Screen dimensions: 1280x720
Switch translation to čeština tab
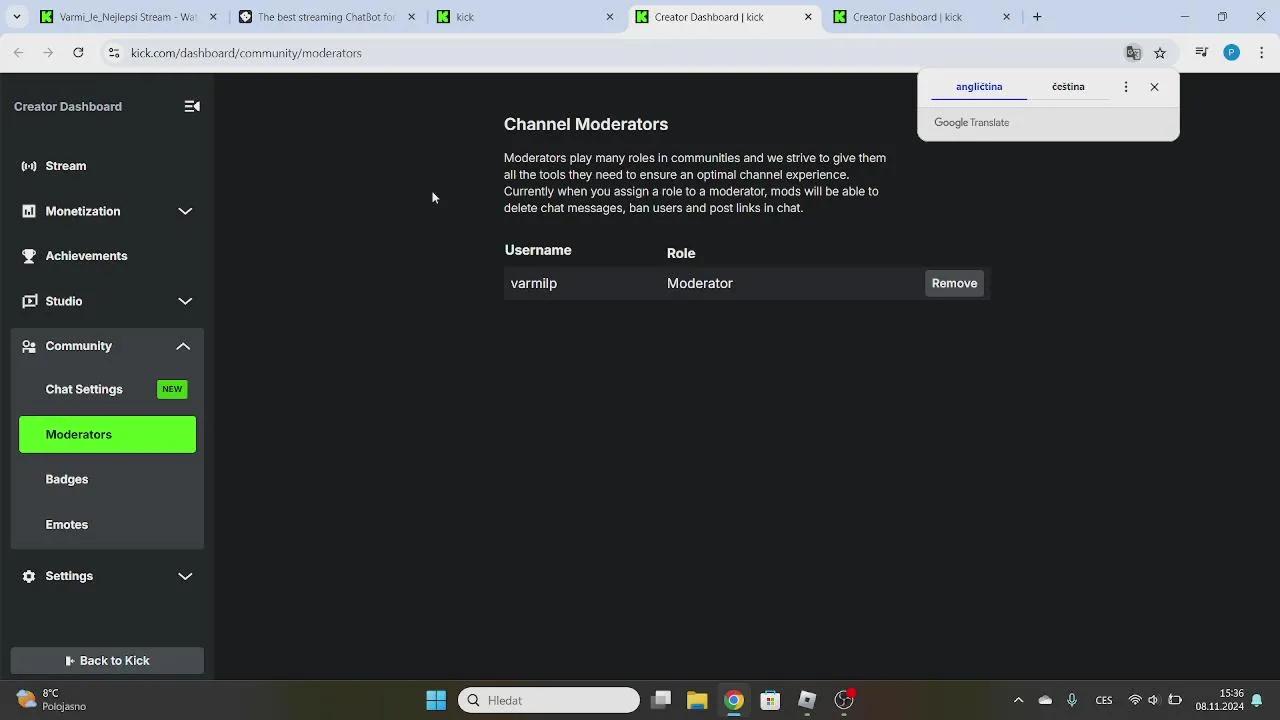click(x=1068, y=87)
